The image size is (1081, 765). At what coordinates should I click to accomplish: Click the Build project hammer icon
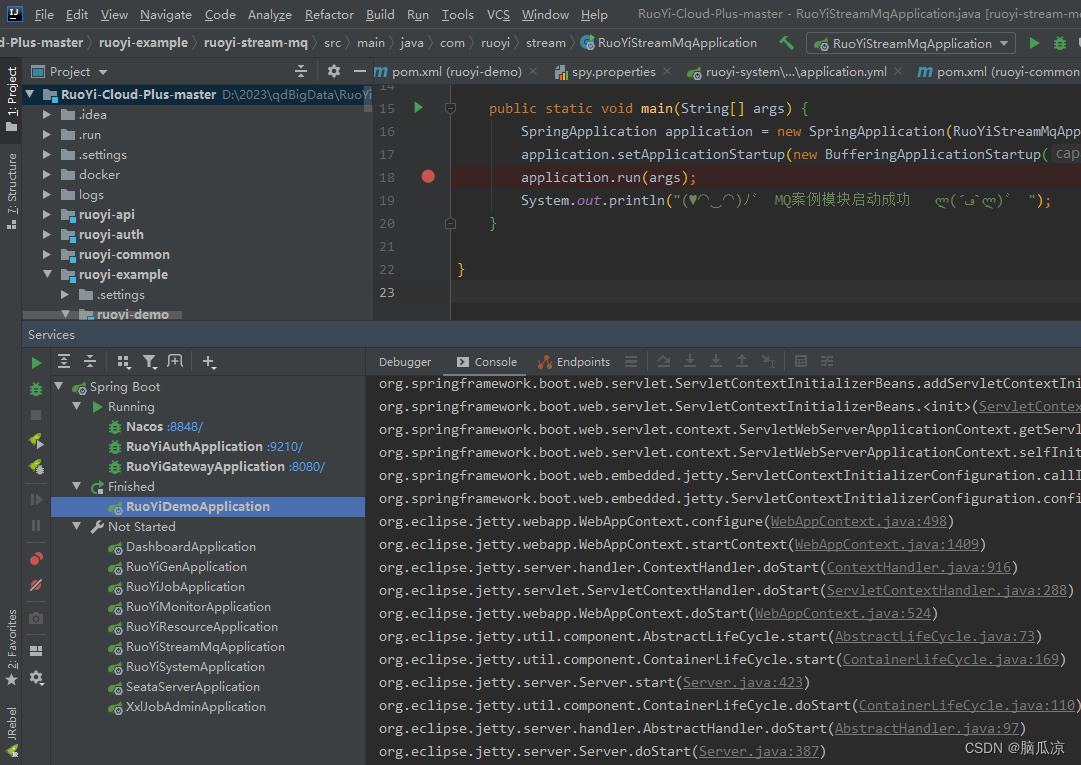[786, 43]
